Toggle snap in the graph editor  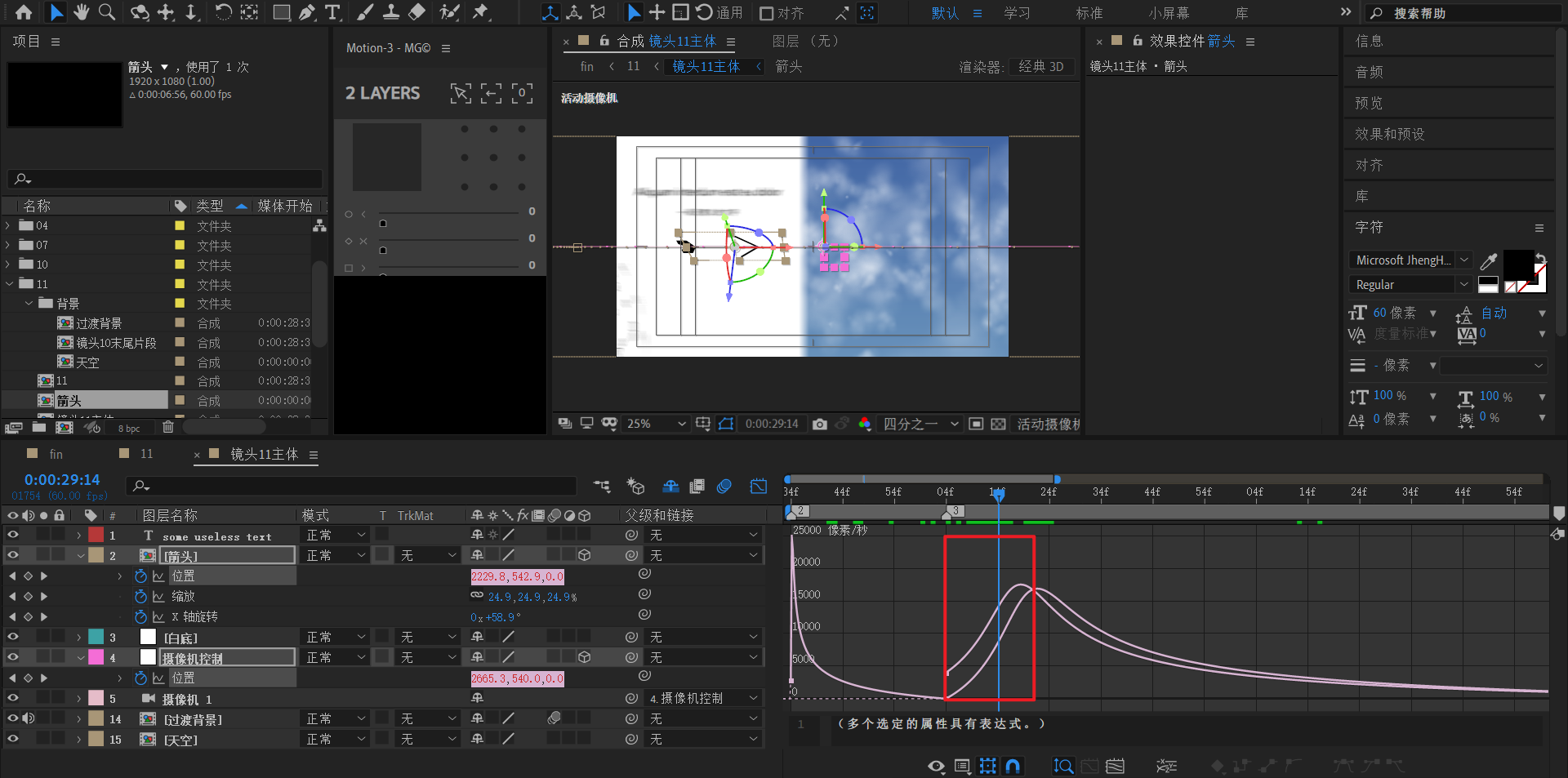point(1013,766)
